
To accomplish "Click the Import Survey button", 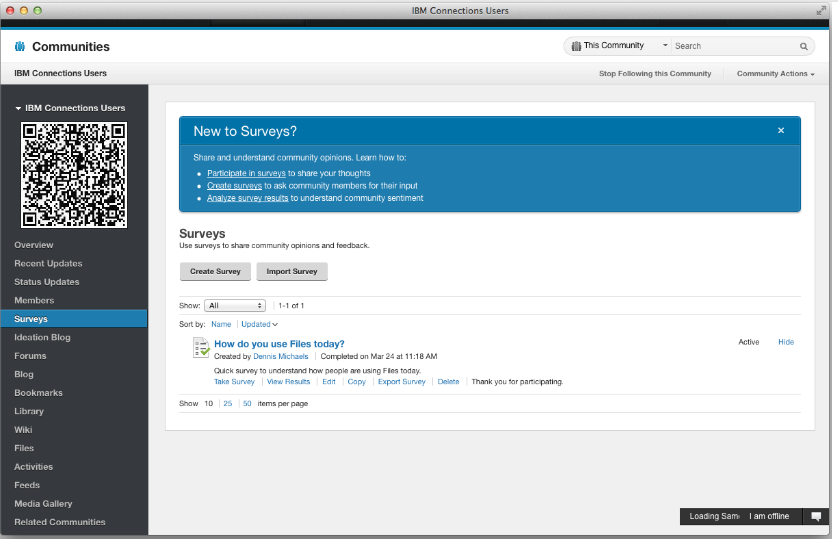I will click(292, 272).
